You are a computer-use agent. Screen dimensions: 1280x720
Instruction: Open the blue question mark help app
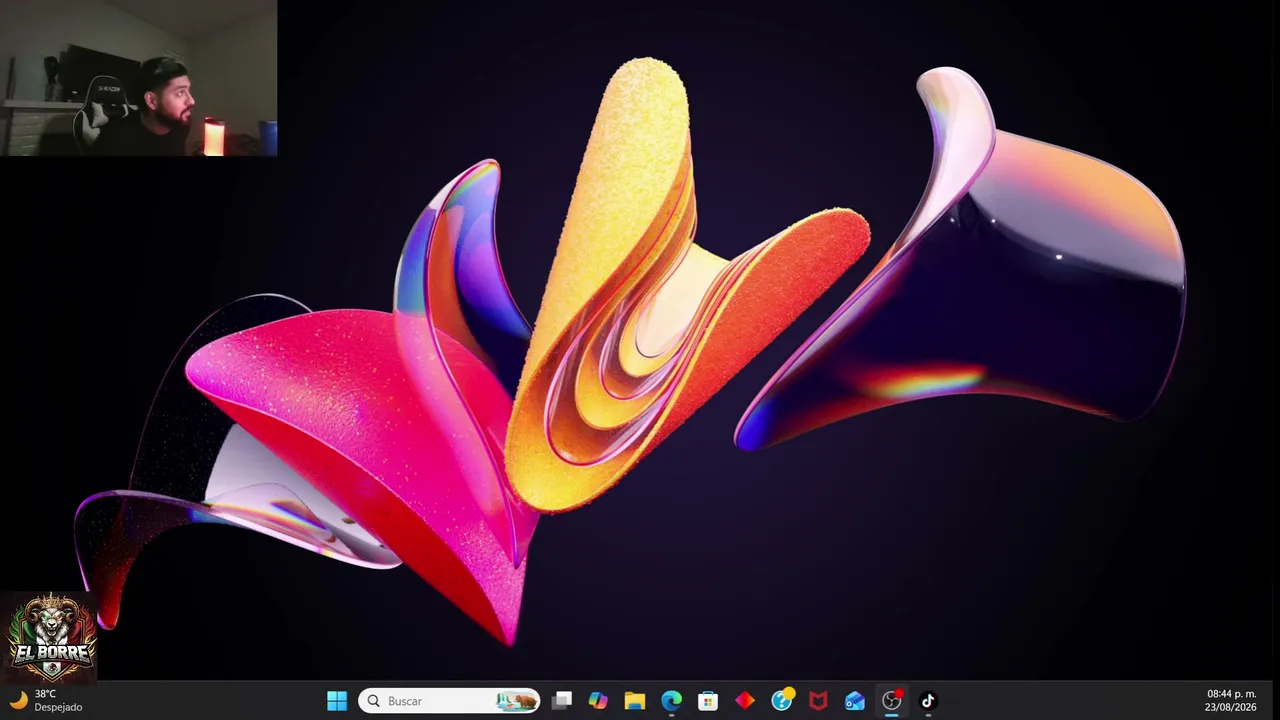click(x=782, y=701)
